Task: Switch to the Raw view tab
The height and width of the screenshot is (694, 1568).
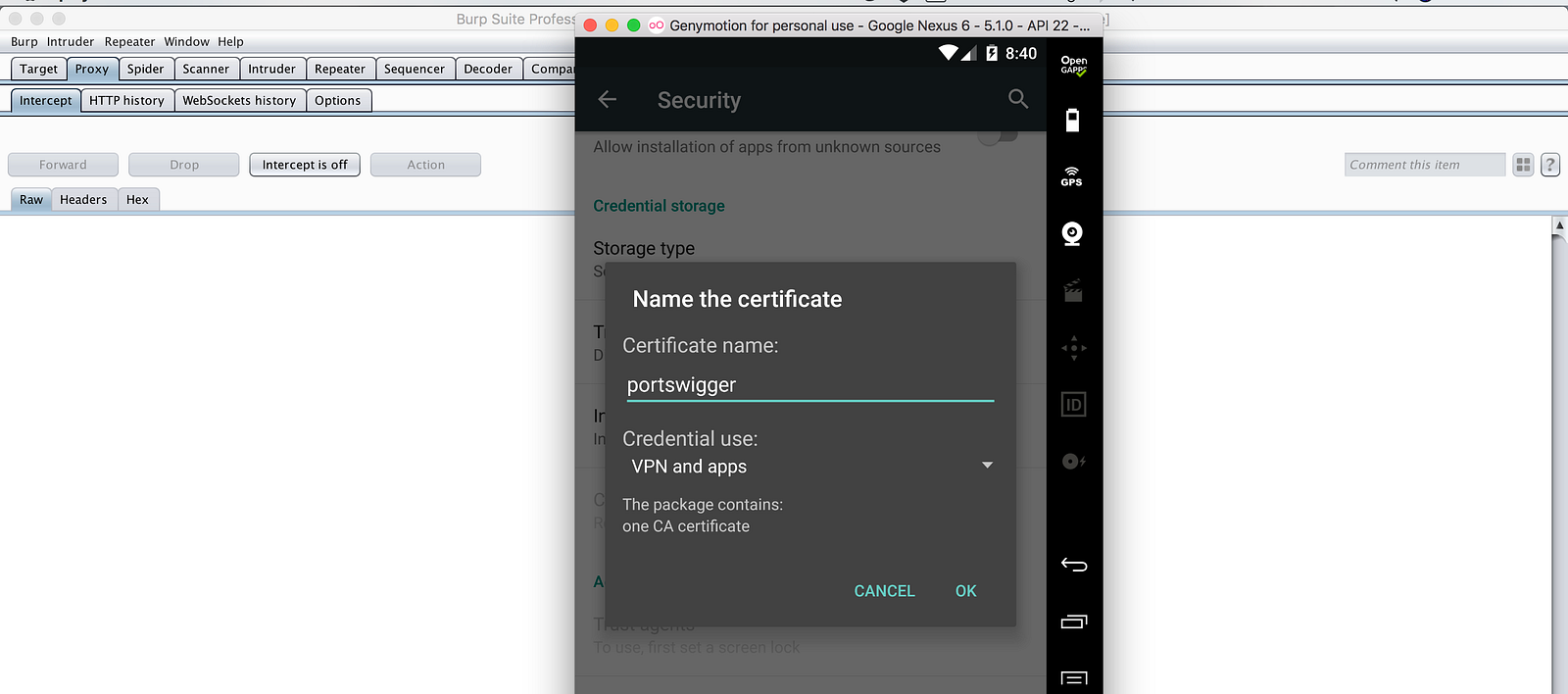Action: pyautogui.click(x=31, y=199)
